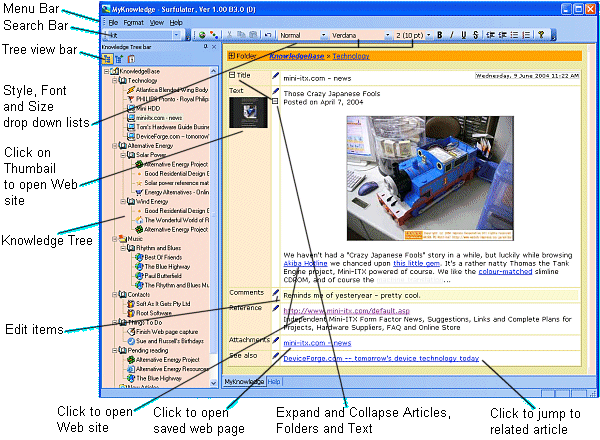The width and height of the screenshot is (600, 440).
Task: Apply a numbered list from the toolbar
Action: (527, 35)
